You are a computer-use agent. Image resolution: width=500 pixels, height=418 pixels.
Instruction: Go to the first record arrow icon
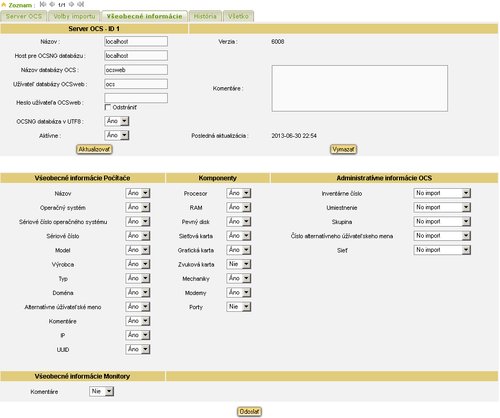tap(43, 5)
